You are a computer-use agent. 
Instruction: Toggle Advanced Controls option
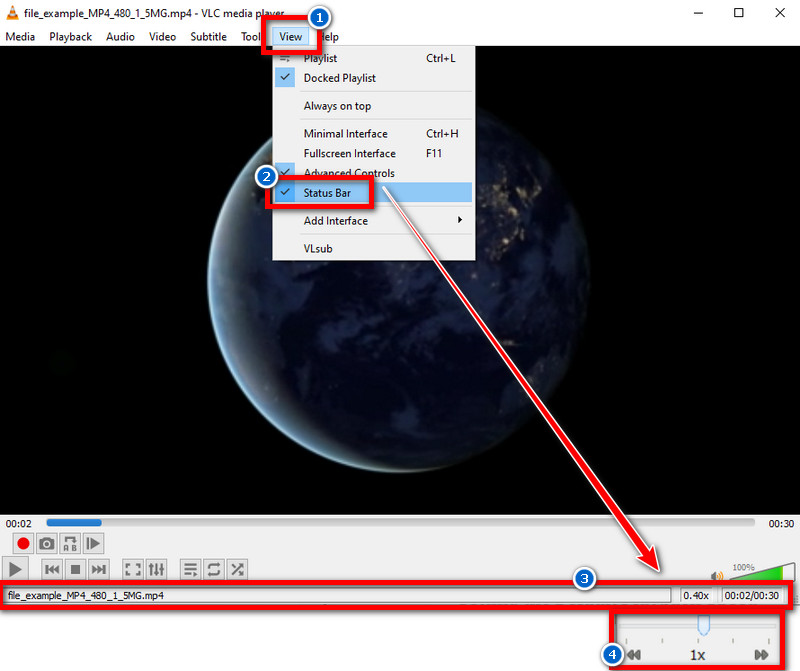[x=374, y=173]
